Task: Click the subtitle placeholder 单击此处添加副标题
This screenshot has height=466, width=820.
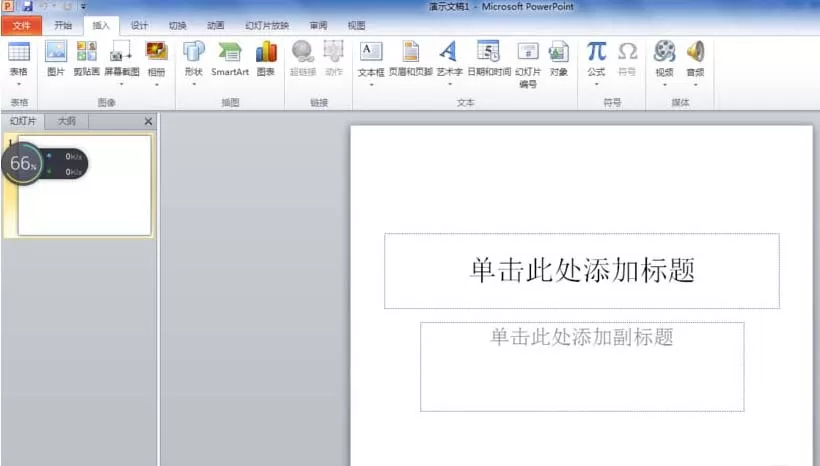Action: pyautogui.click(x=582, y=367)
